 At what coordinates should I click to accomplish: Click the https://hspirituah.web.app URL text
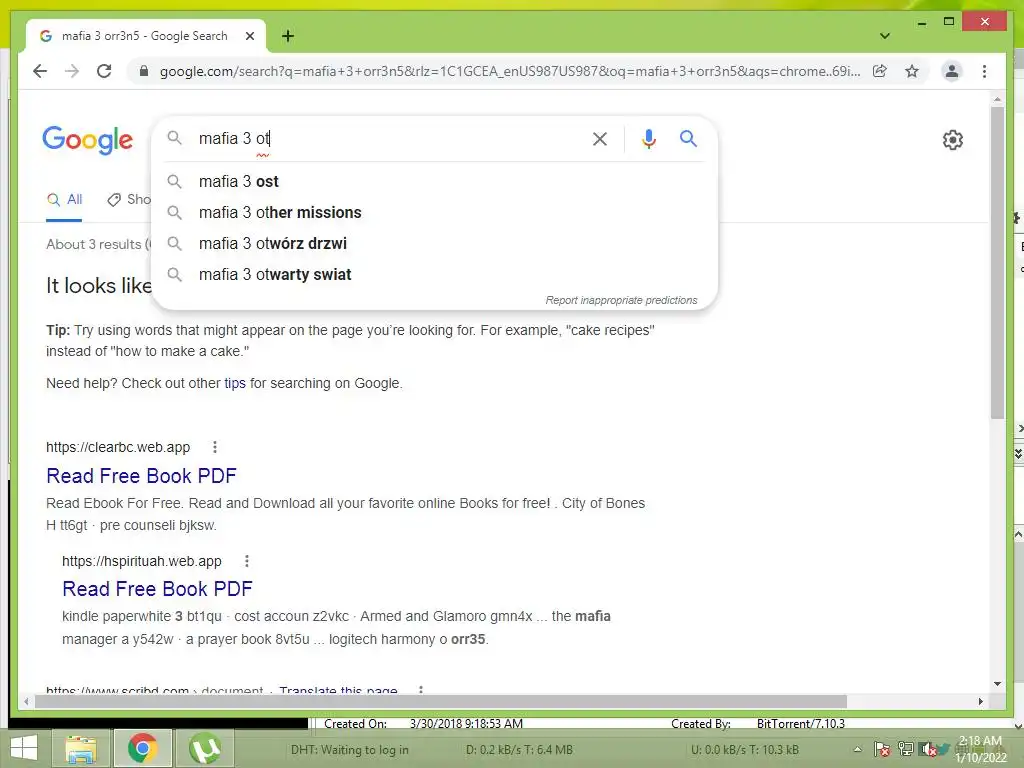coord(142,561)
